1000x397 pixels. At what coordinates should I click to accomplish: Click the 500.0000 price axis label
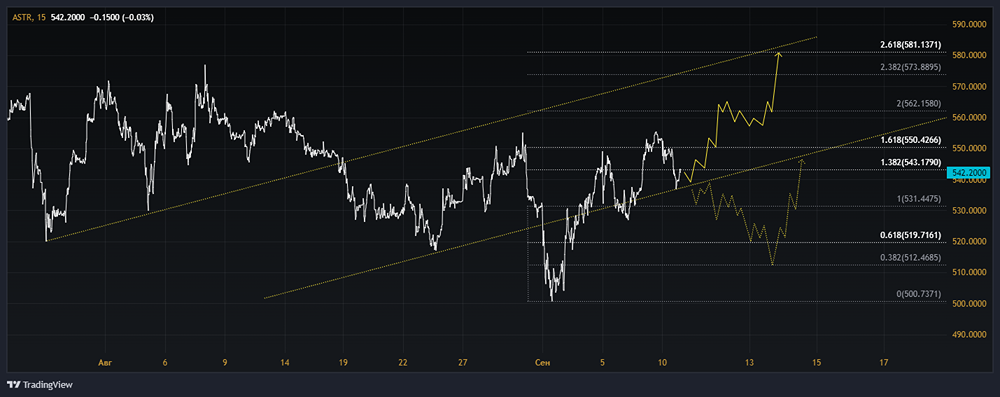pos(969,303)
